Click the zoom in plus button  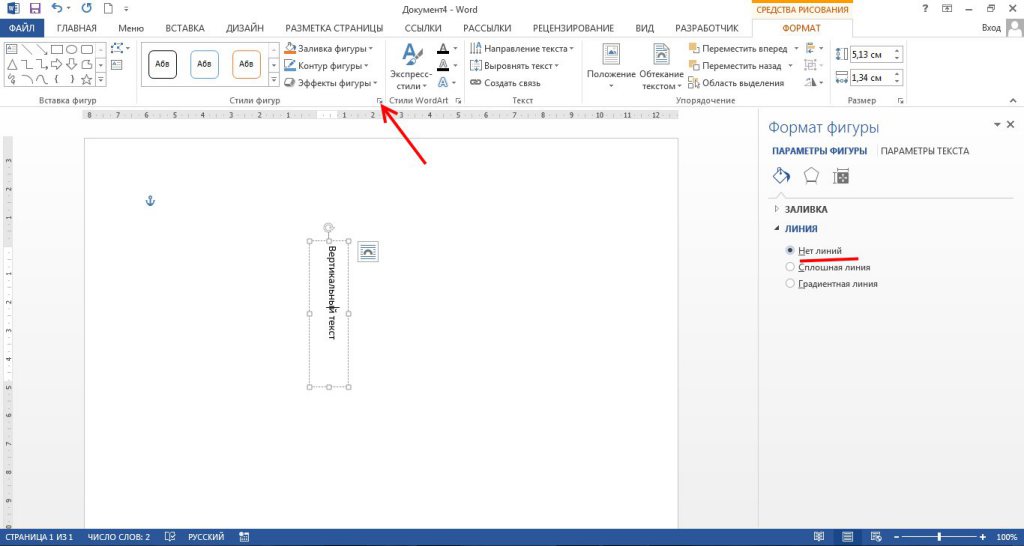point(982,537)
